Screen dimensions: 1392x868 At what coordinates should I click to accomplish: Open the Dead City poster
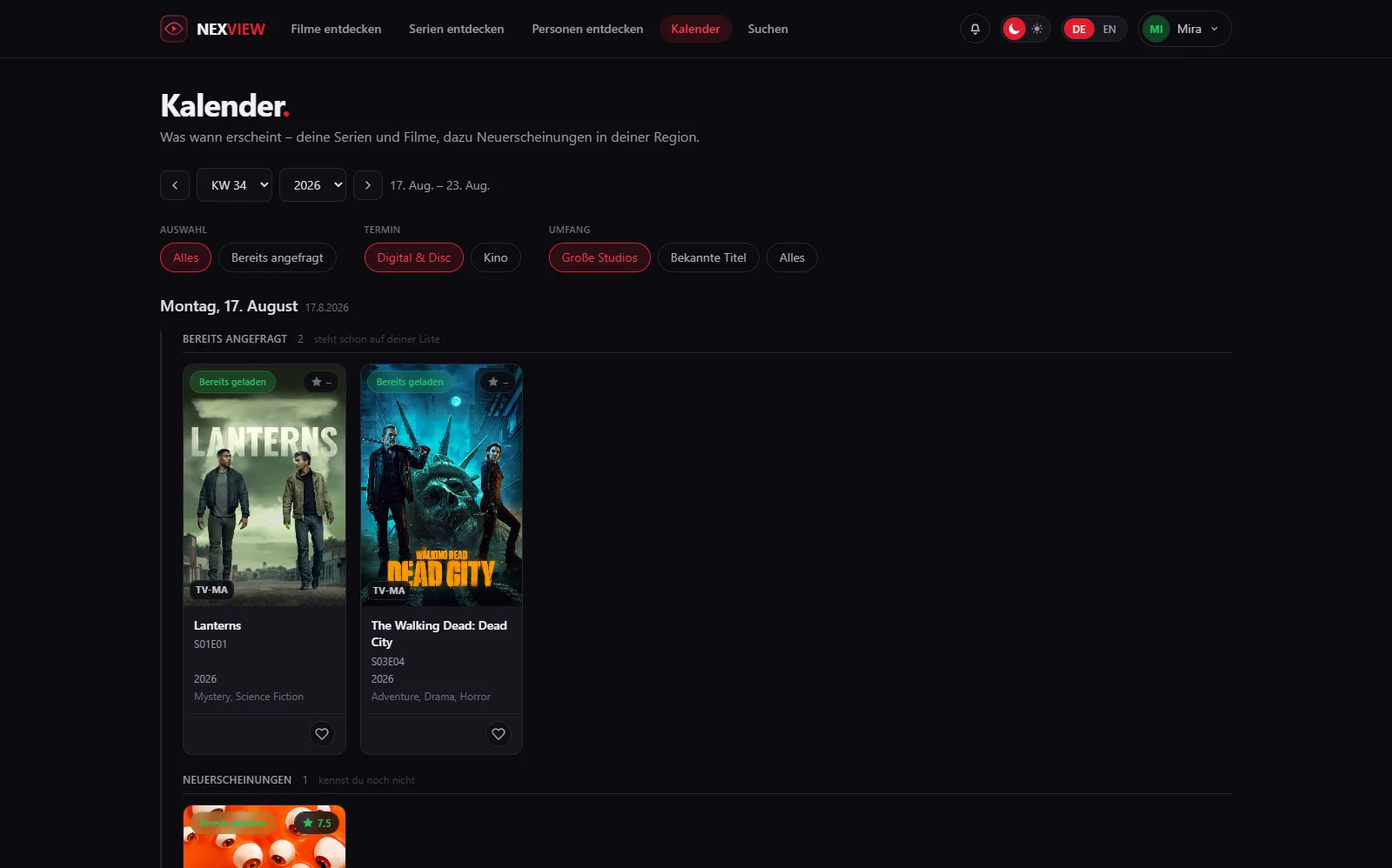tap(442, 485)
